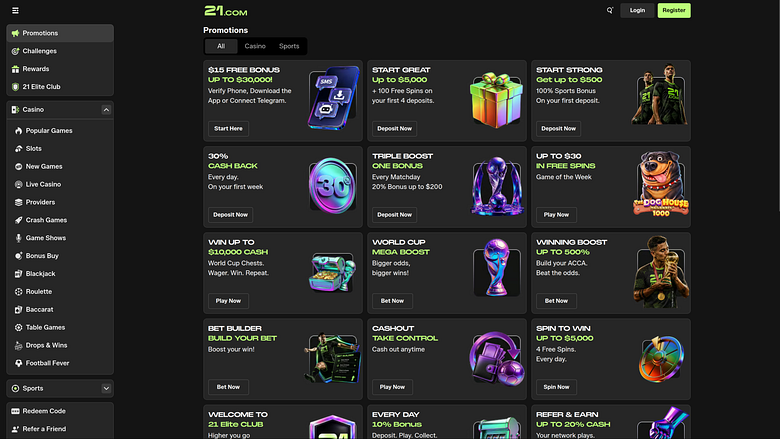Click Deposit Now on Triple Boost card
The height and width of the screenshot is (439, 780).
[x=394, y=215]
